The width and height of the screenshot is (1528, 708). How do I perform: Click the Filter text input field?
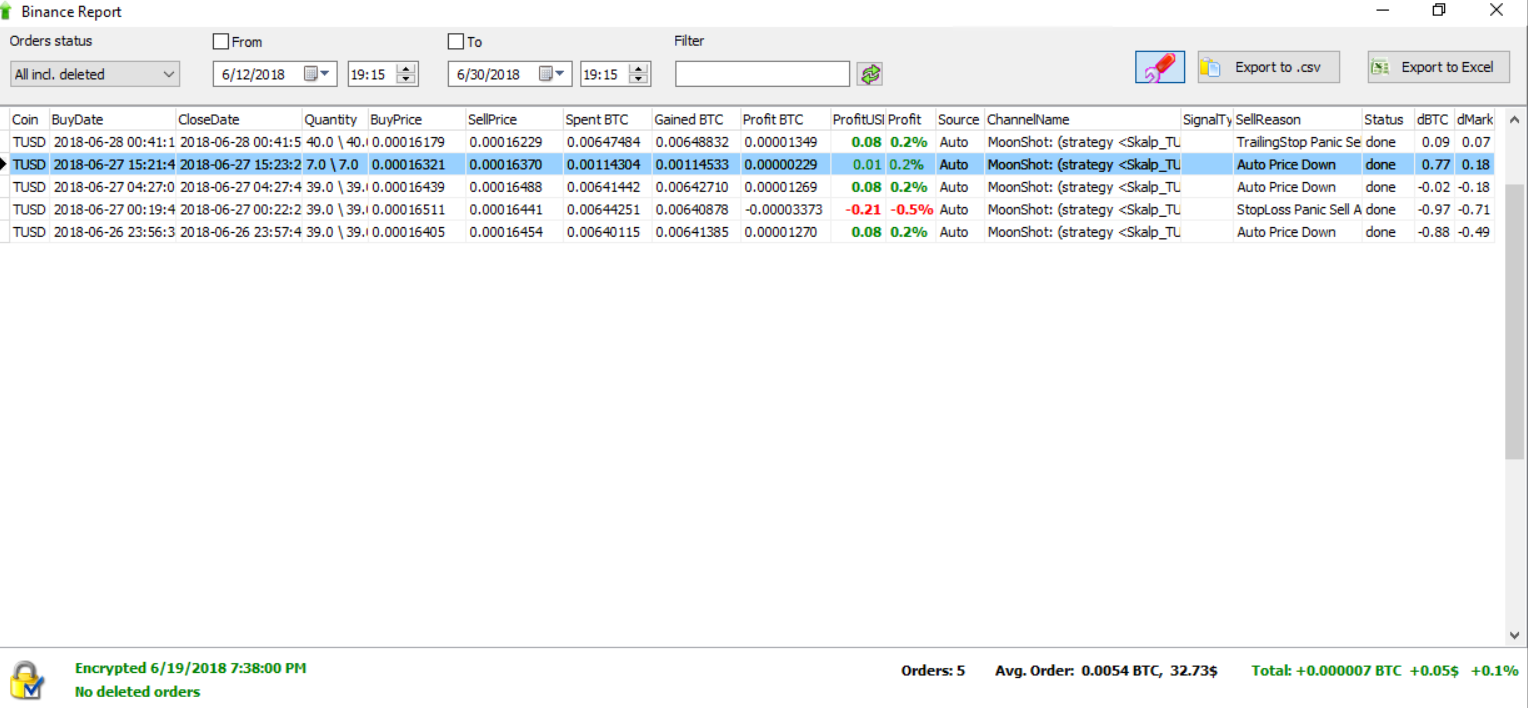click(762, 74)
